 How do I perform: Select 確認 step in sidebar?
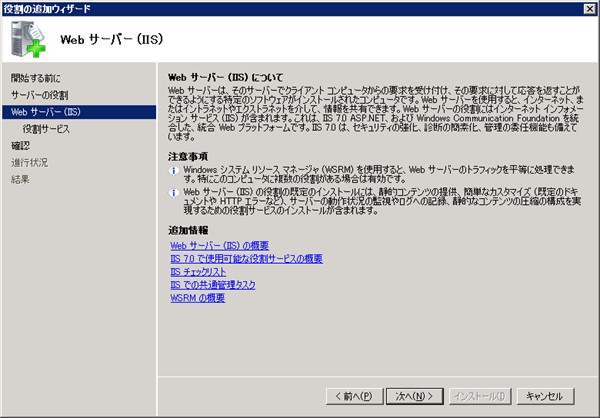tap(20, 146)
